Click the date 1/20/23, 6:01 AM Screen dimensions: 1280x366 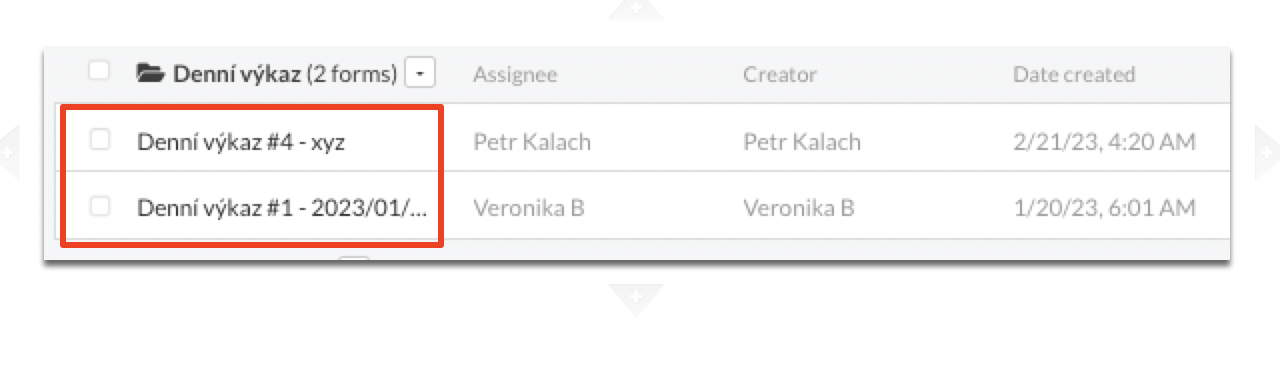(x=1104, y=208)
